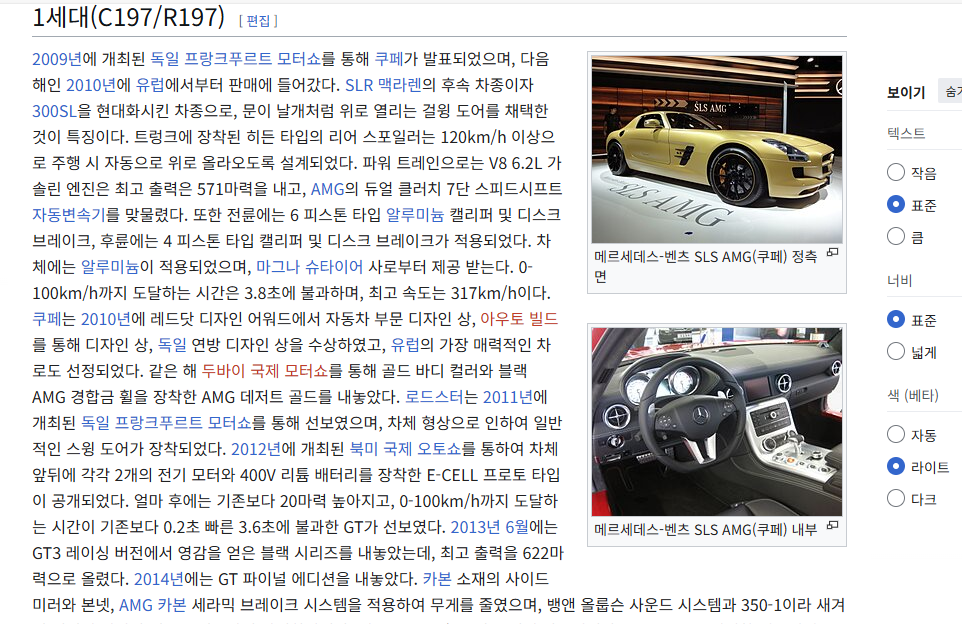This screenshot has width=962, height=624.
Task: Click the 편집 section edit link
Action: 258,21
